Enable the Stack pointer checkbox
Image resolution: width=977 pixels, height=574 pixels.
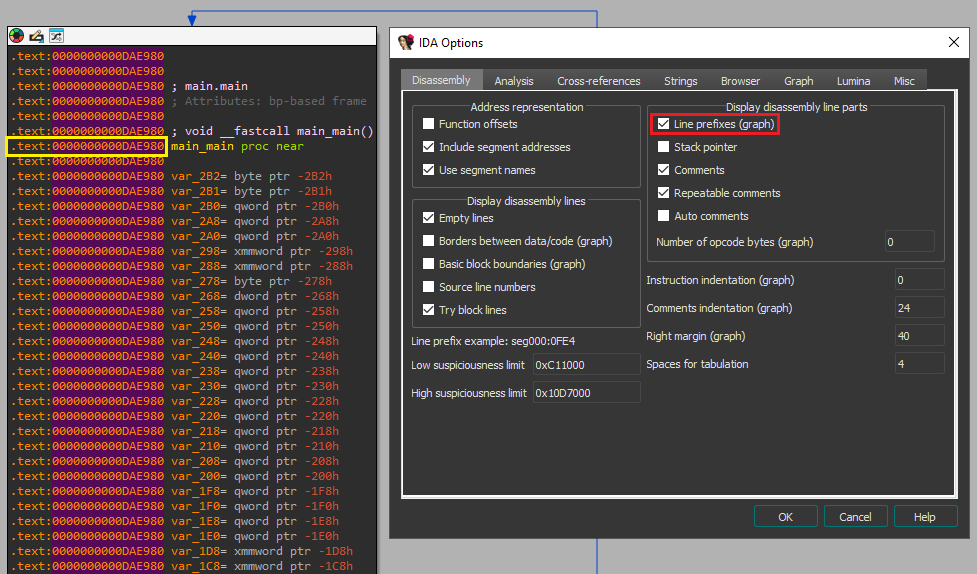point(664,147)
